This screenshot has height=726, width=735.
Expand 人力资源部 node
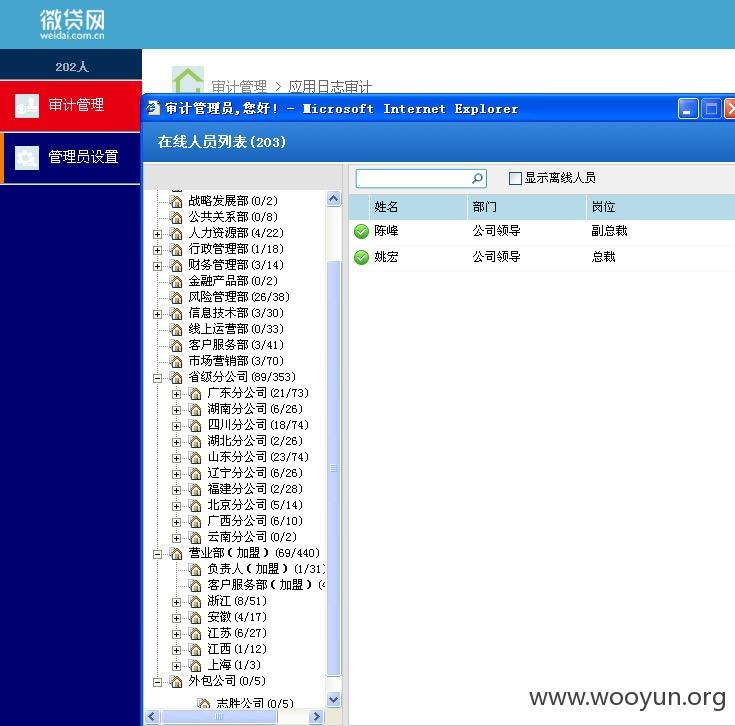click(x=158, y=234)
